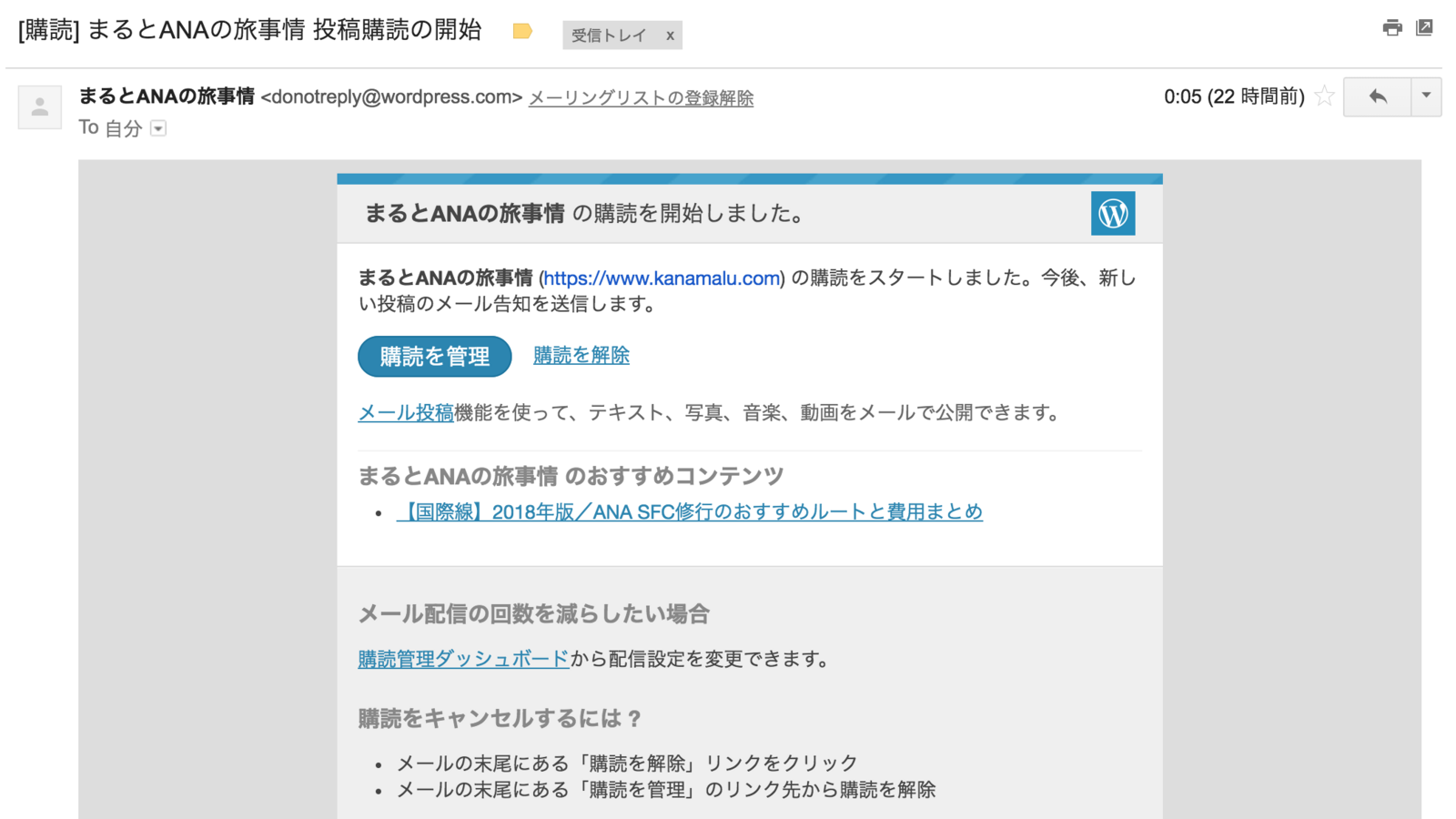Open the 2018年版 ANA SFC修行 article link
The width and height of the screenshot is (1456, 819).
pyautogui.click(x=690, y=512)
